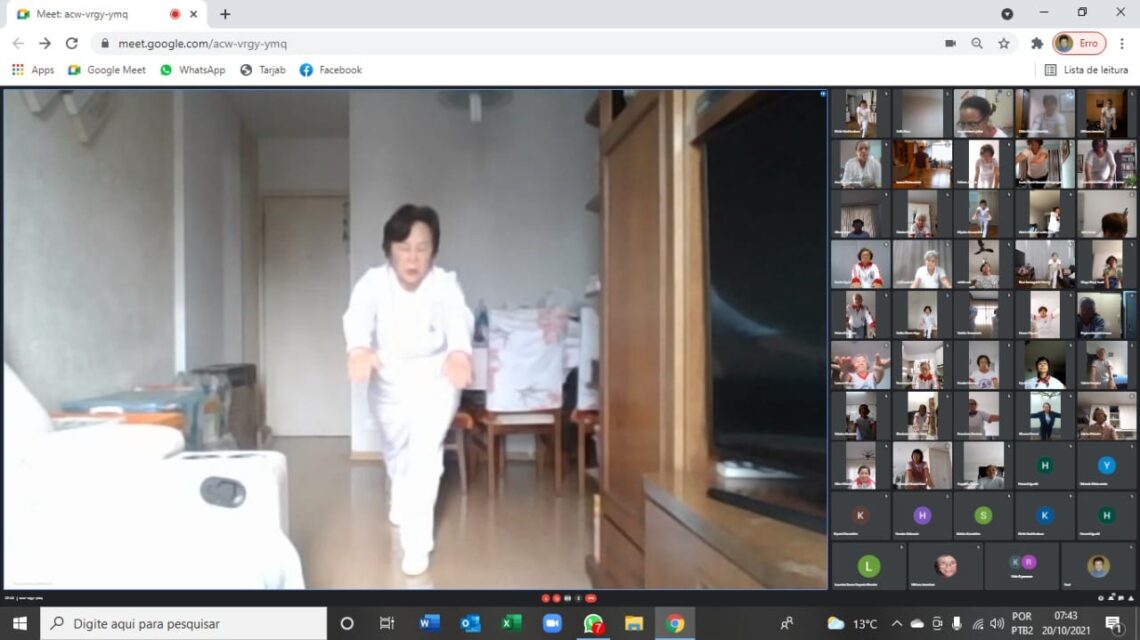Screen dimensions: 1140x640
Task: Show hidden system tray icons
Action: tap(896, 623)
